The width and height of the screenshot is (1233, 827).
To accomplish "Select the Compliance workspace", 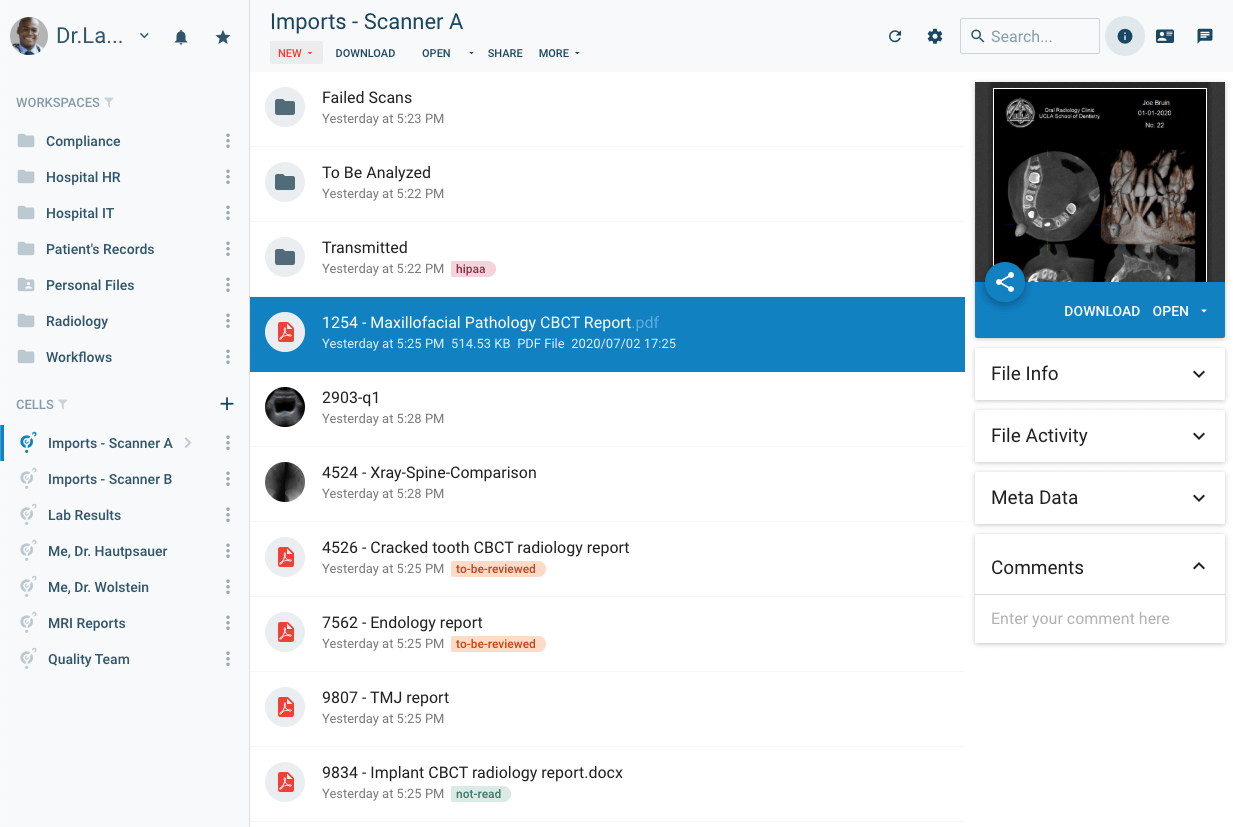I will pyautogui.click(x=83, y=141).
